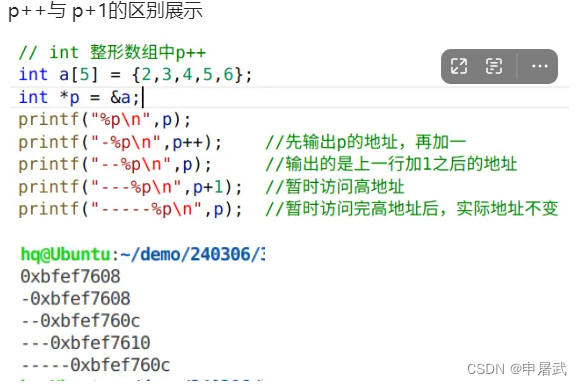Click the expand fullscreen icon in overlay toolbar
This screenshot has height=385, width=582.
tap(459, 66)
